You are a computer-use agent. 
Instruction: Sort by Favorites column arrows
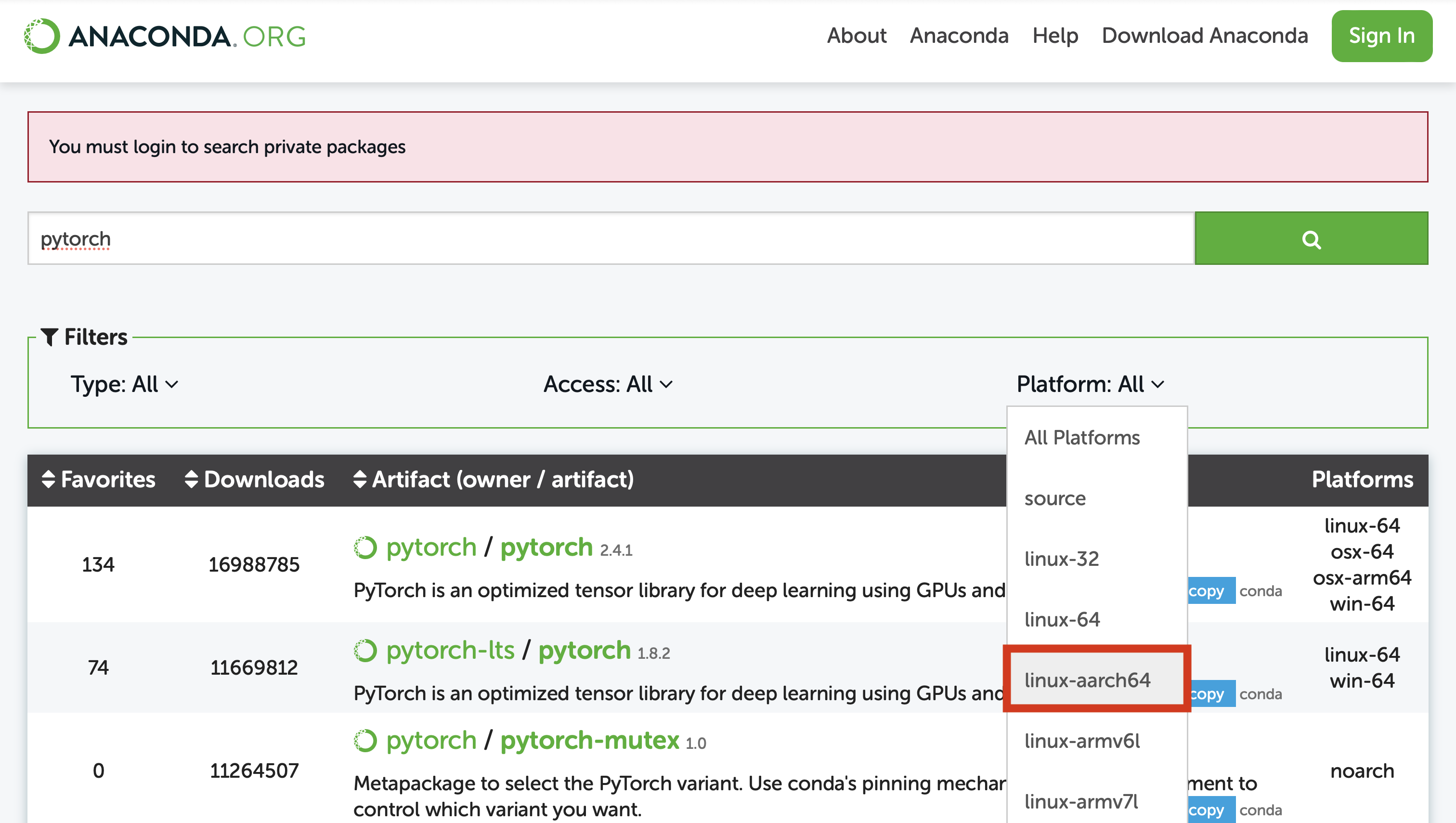(48, 479)
